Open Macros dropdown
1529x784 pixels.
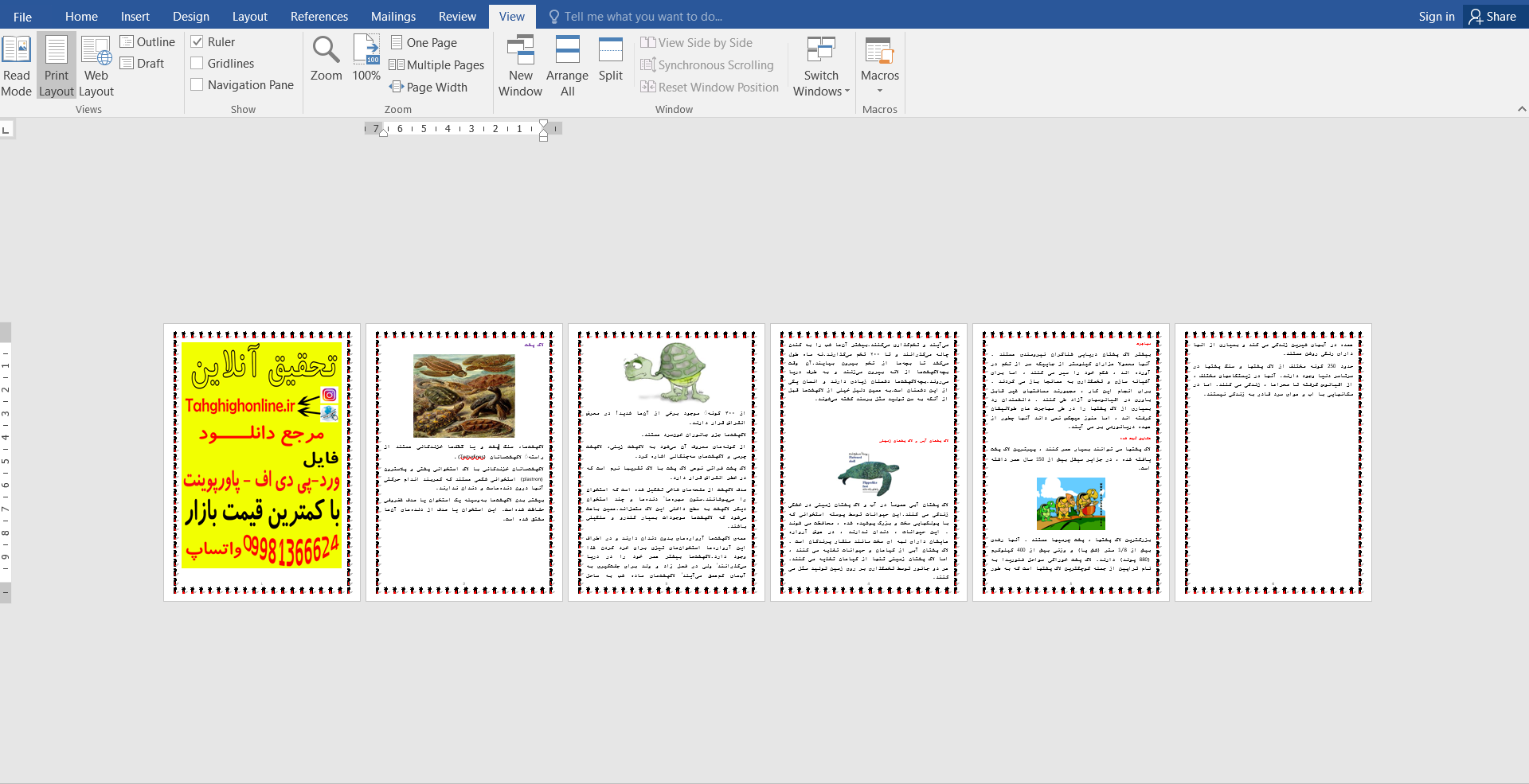[x=880, y=64]
